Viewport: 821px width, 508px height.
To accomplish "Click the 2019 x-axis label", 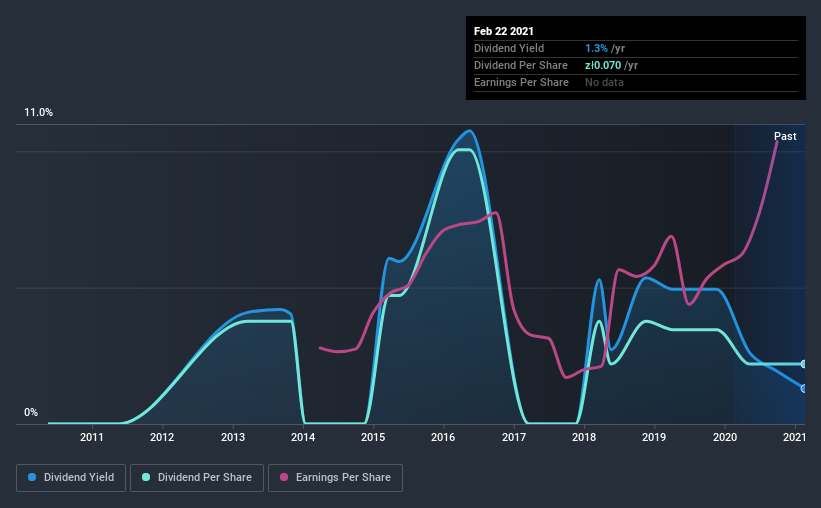I will click(654, 437).
